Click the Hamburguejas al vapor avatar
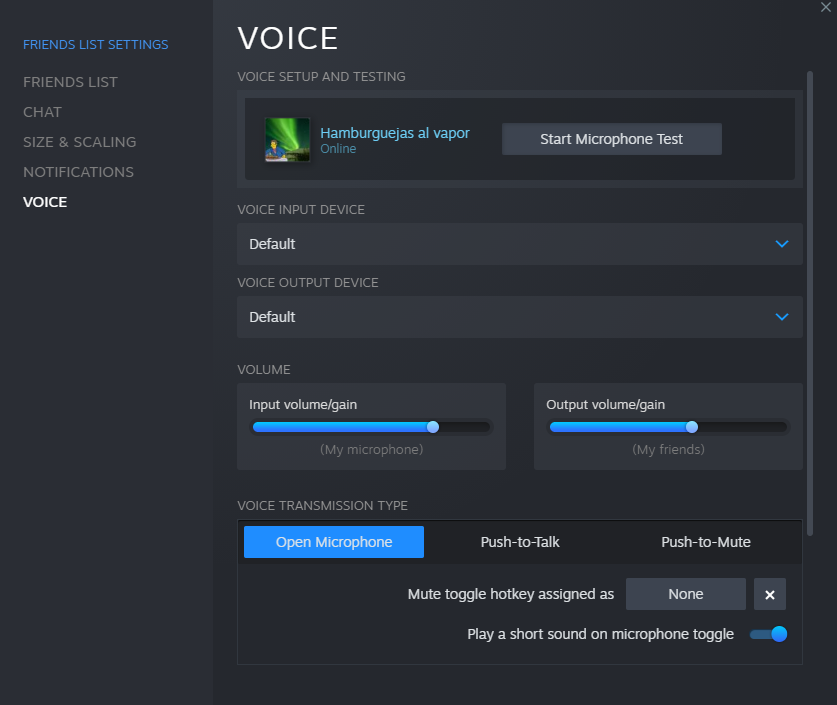The width and height of the screenshot is (837, 705). [287, 140]
